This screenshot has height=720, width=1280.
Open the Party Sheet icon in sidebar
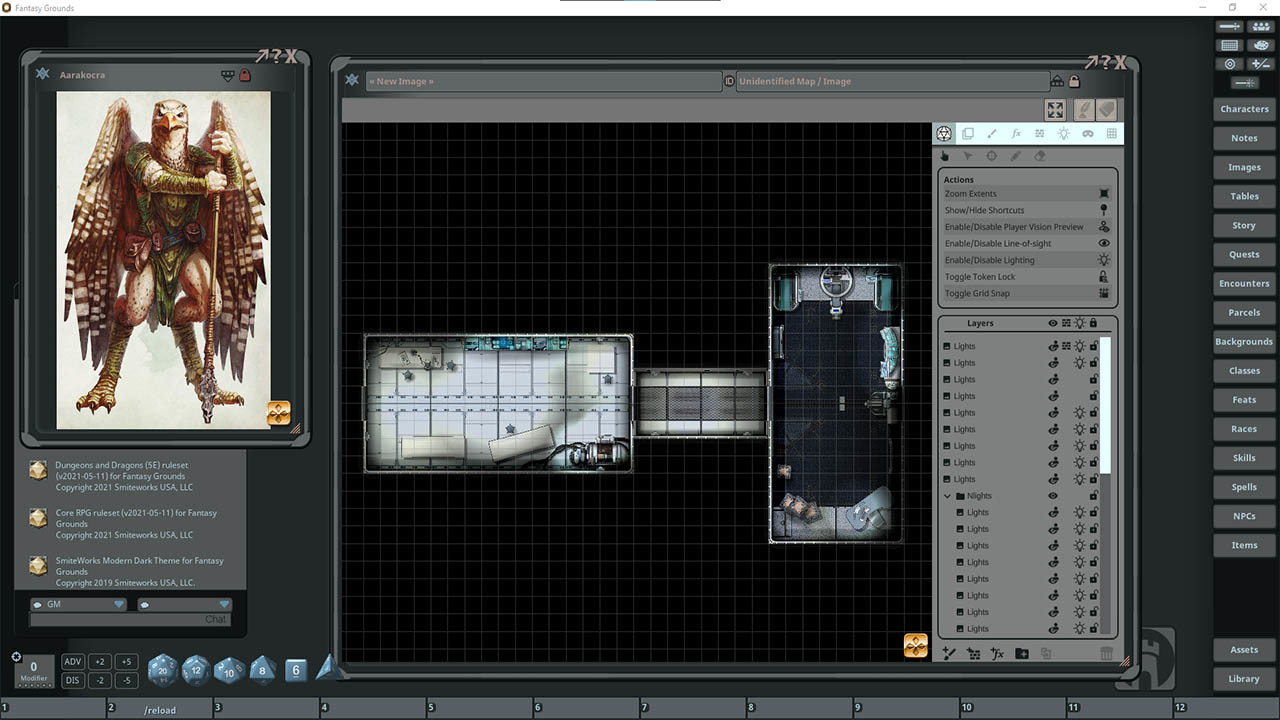pos(1260,25)
